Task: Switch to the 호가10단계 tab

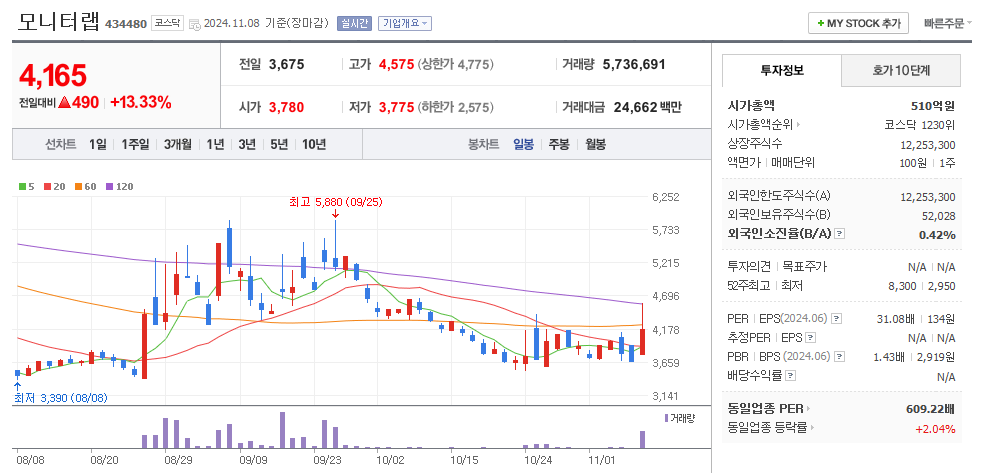Action: [901, 70]
